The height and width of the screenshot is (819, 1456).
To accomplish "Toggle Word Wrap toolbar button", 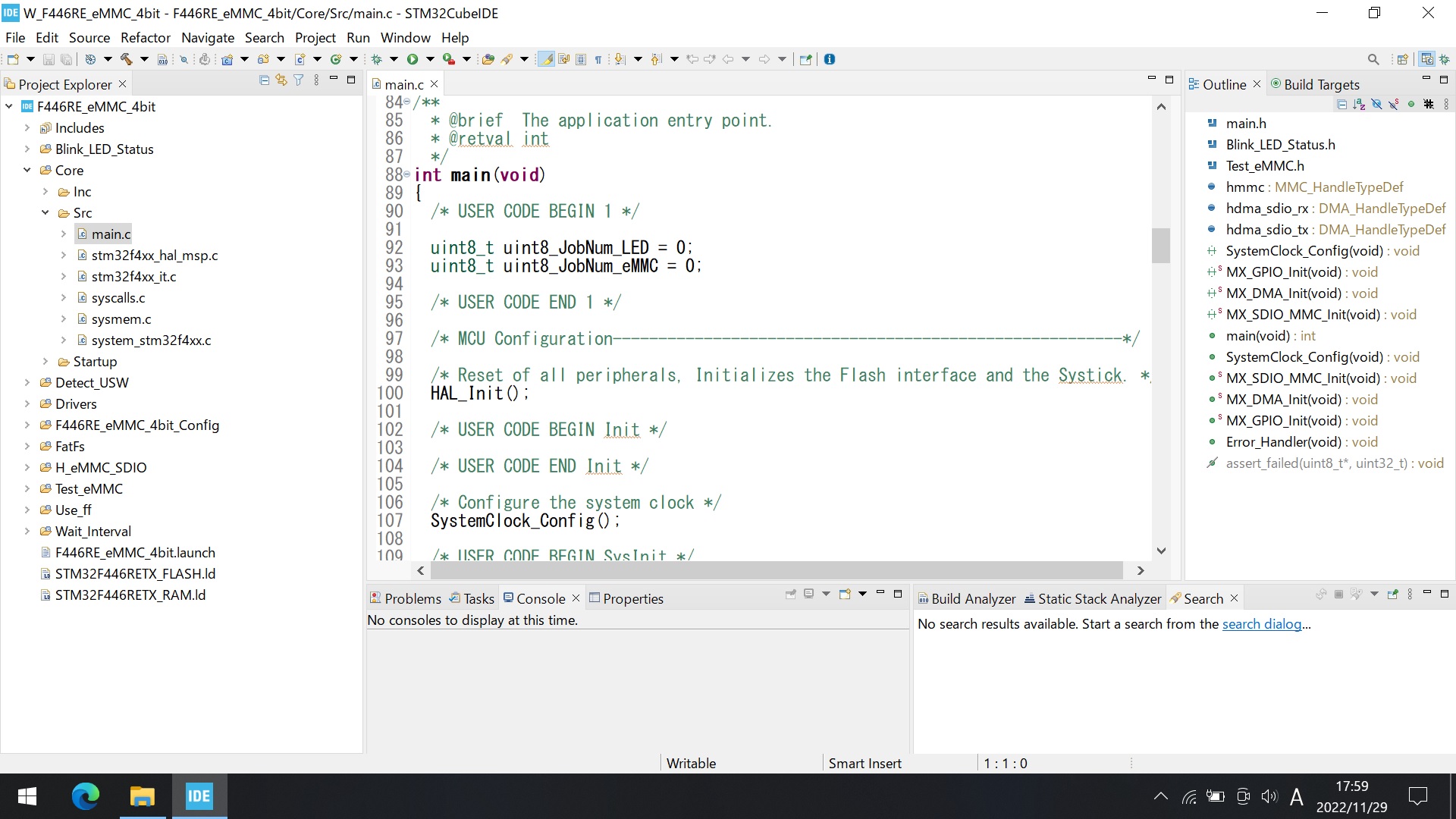I will coord(564,59).
